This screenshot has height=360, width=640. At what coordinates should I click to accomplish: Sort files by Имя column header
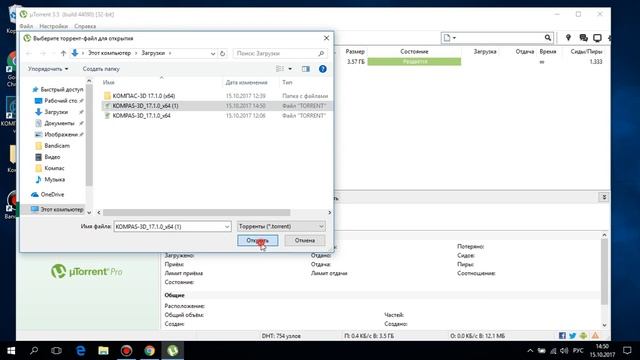[x=109, y=82]
